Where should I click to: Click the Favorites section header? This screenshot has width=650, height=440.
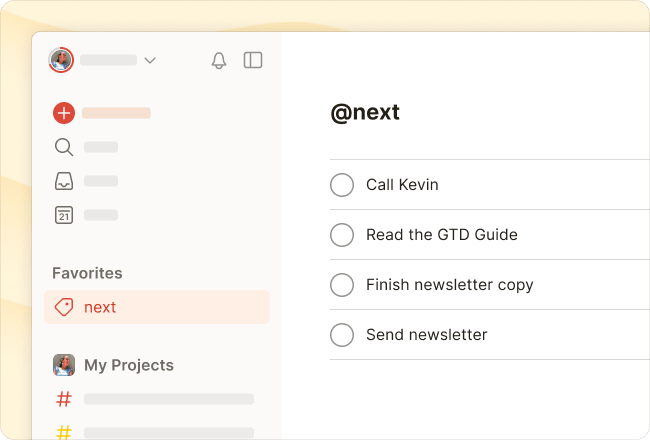click(87, 273)
